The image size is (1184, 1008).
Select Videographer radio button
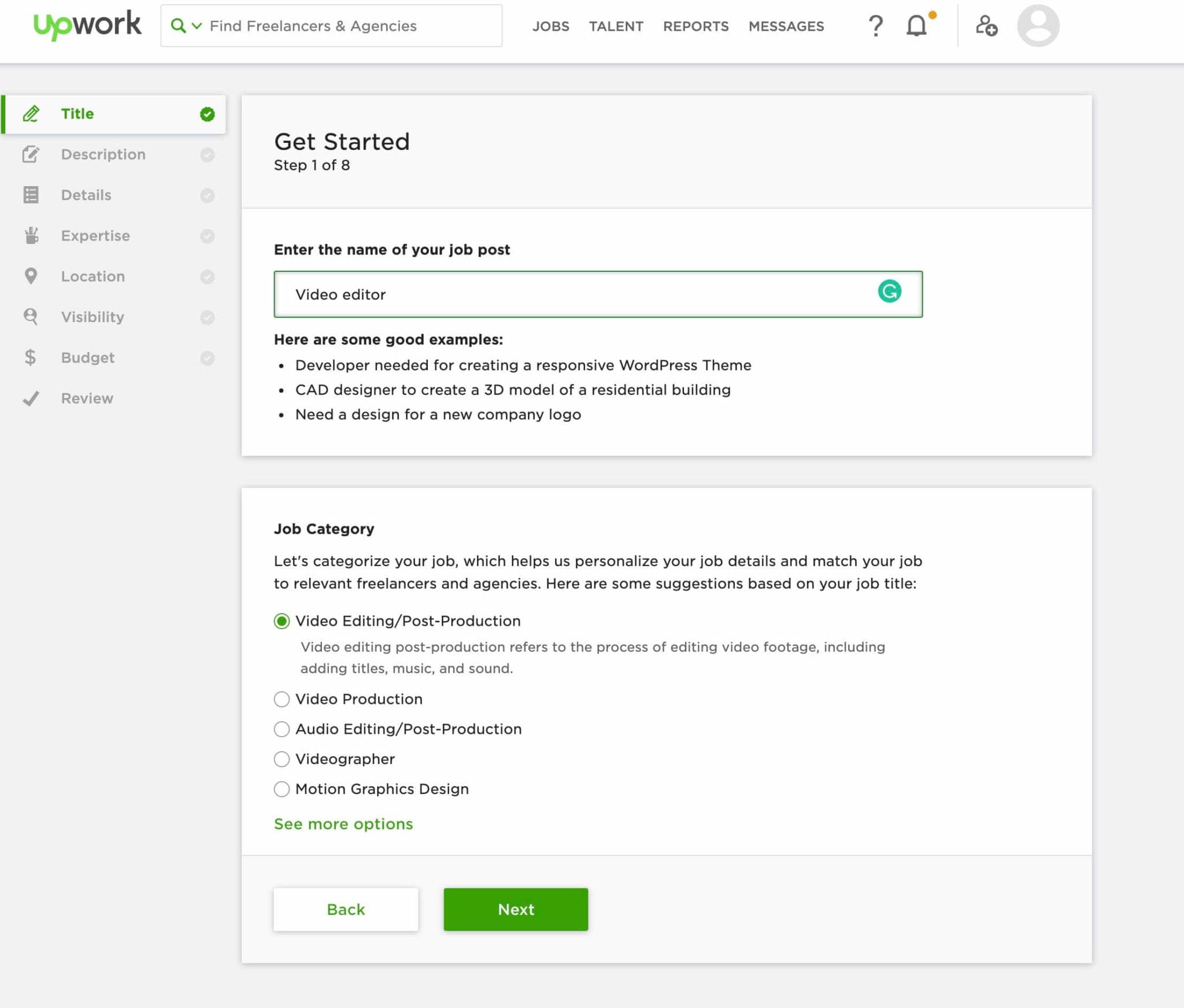click(x=282, y=759)
